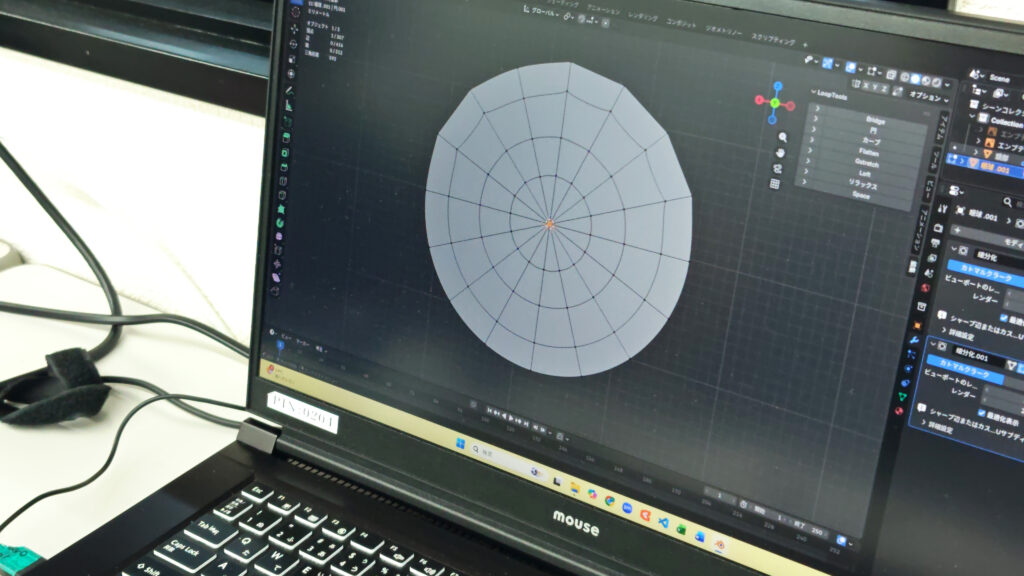
Task: Select the Loop Cut tool
Action: coord(283,181)
